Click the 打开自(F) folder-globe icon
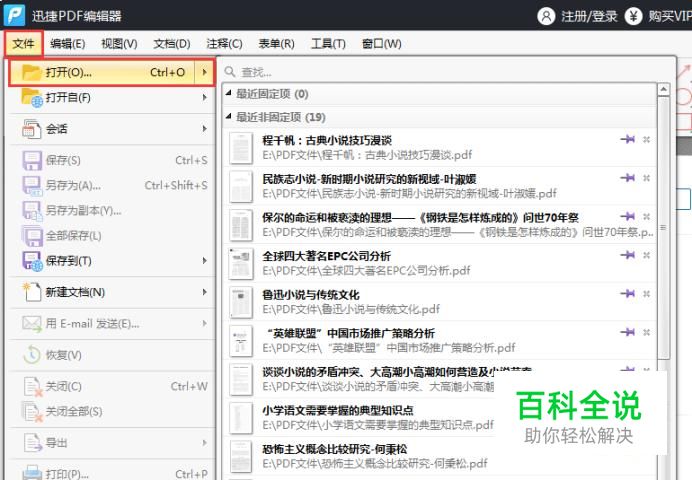Image resolution: width=692 pixels, height=480 pixels. 32,98
